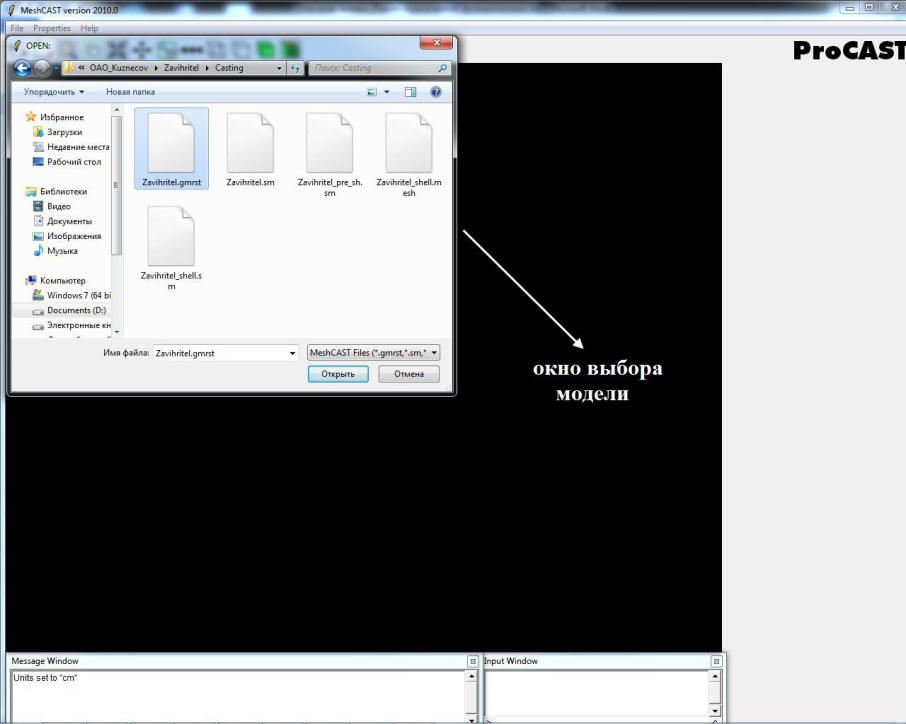The image size is (906, 724).
Task: Expand the arrow after OAO_Kuznecov breadcrumb
Action: (x=156, y=68)
